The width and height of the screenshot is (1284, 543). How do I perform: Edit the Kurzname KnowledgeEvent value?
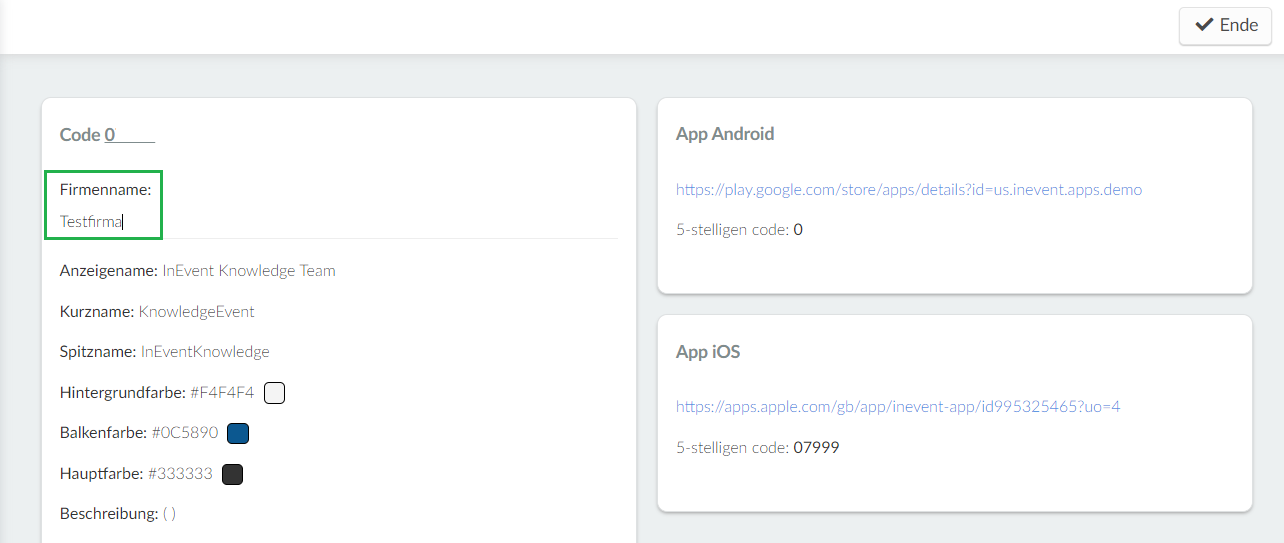197,312
